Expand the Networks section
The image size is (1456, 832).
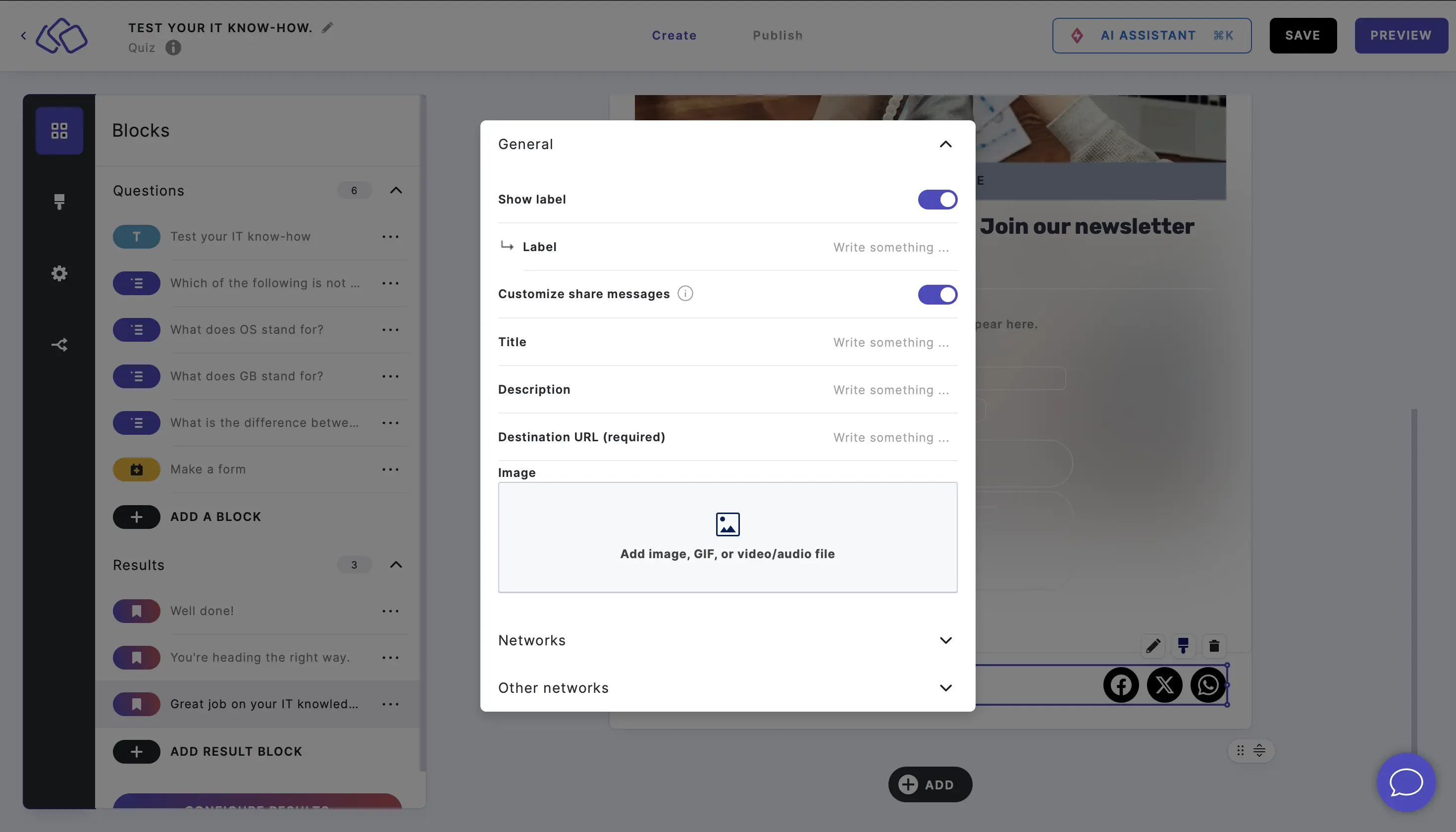(727, 640)
